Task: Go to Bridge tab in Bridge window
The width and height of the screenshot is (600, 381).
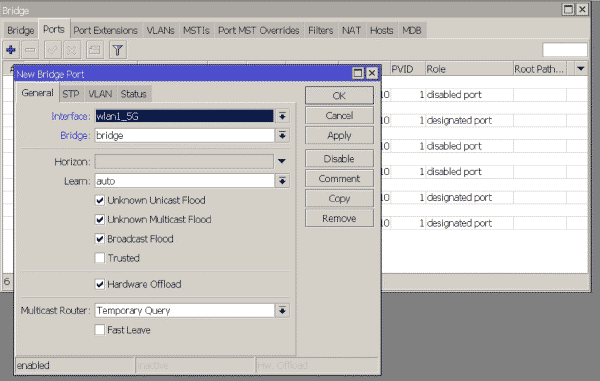Action: [x=21, y=31]
